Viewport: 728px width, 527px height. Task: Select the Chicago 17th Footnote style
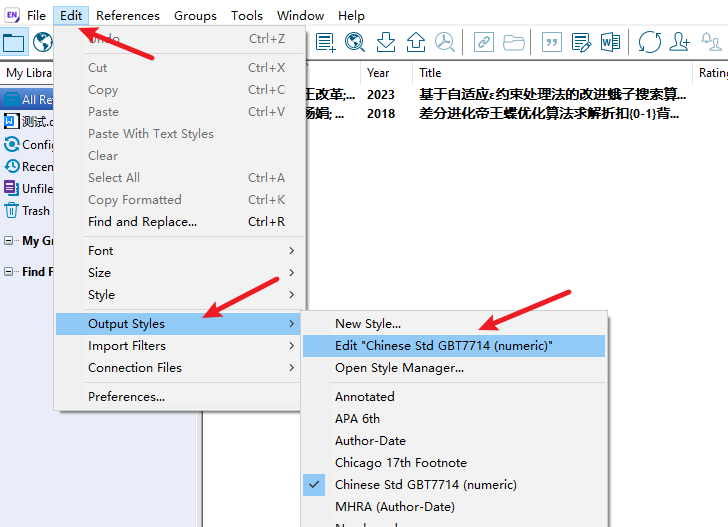point(454,463)
